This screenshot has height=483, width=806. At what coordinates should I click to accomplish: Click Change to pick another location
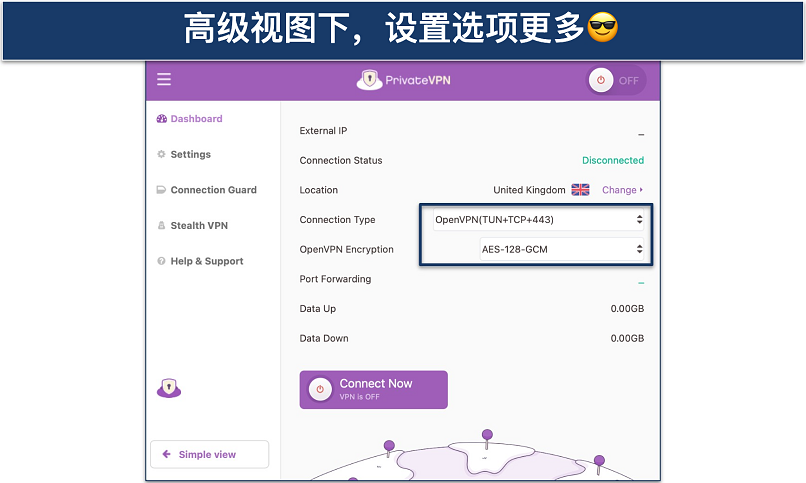(x=622, y=190)
